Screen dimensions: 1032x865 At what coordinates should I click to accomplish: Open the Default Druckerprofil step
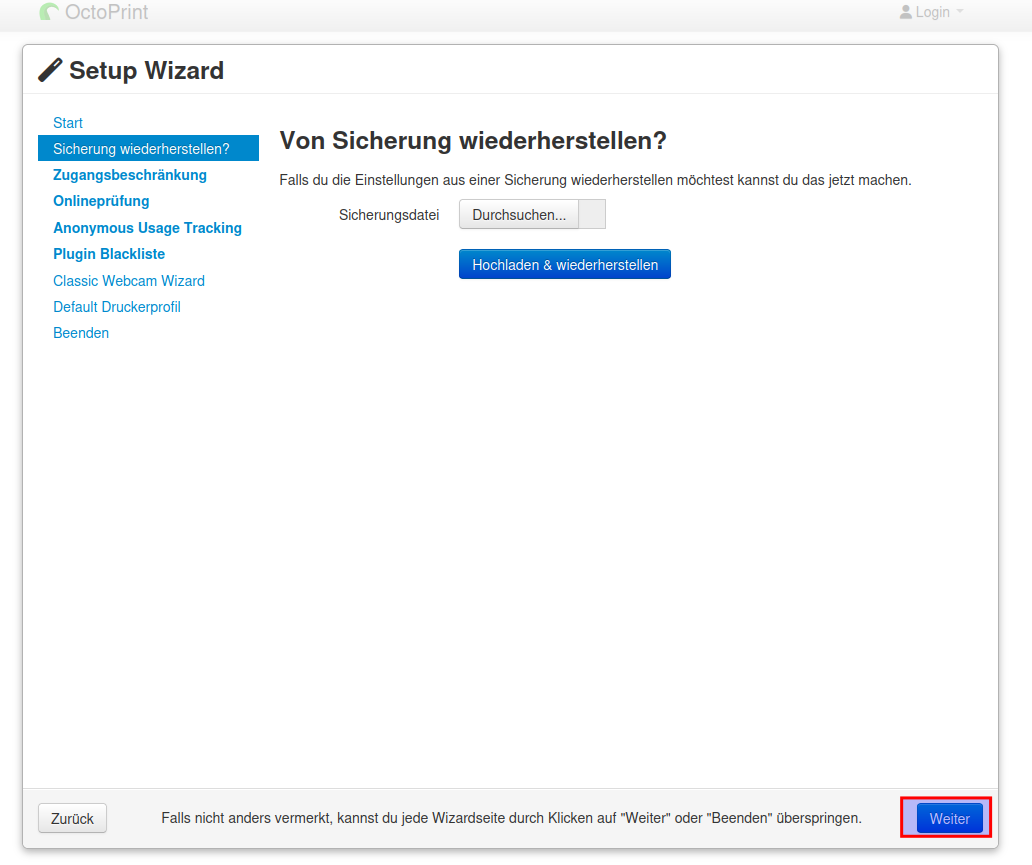tap(117, 307)
